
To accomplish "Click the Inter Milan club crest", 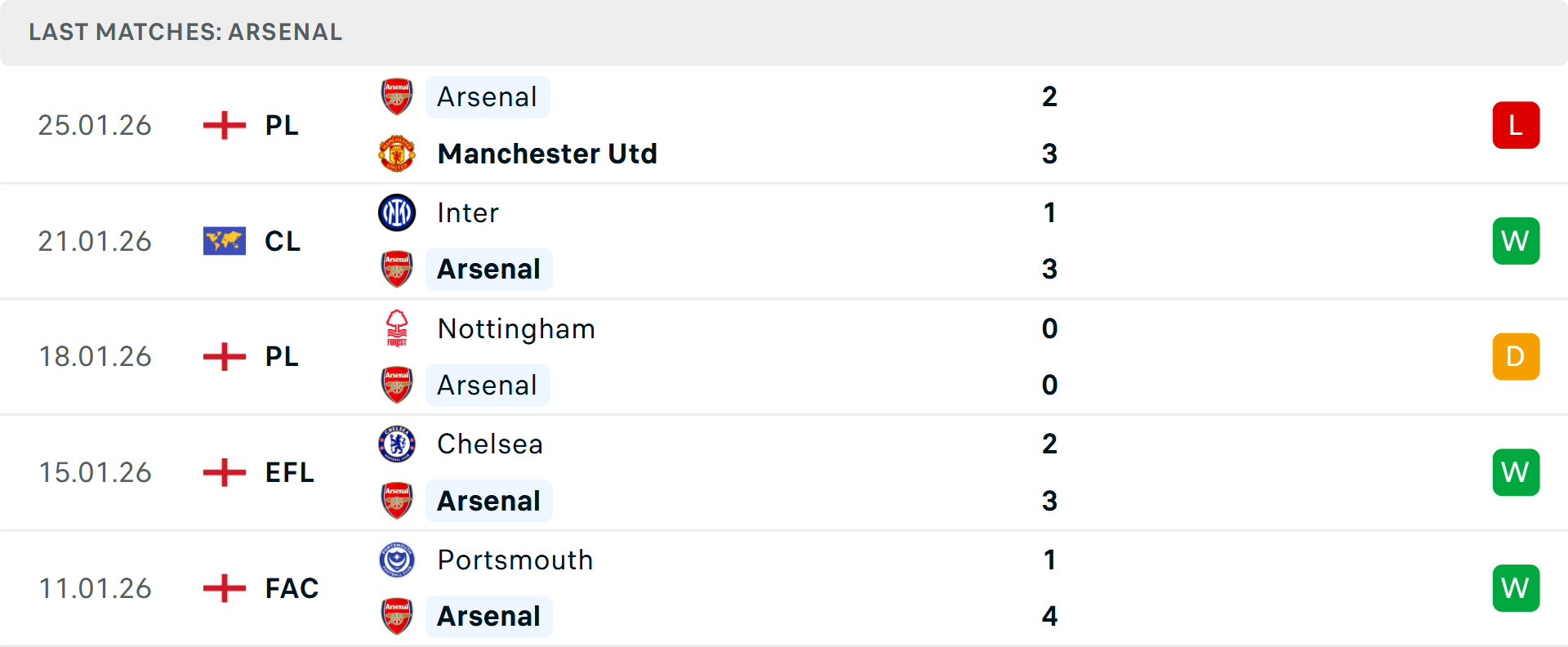I will 397,213.
